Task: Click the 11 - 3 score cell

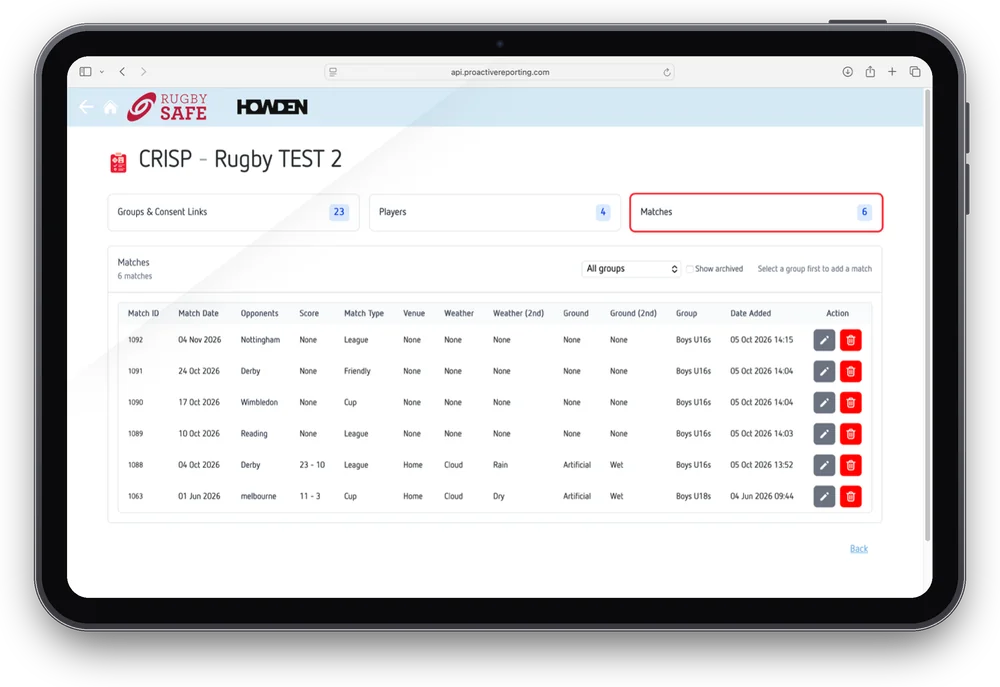Action: 310,496
